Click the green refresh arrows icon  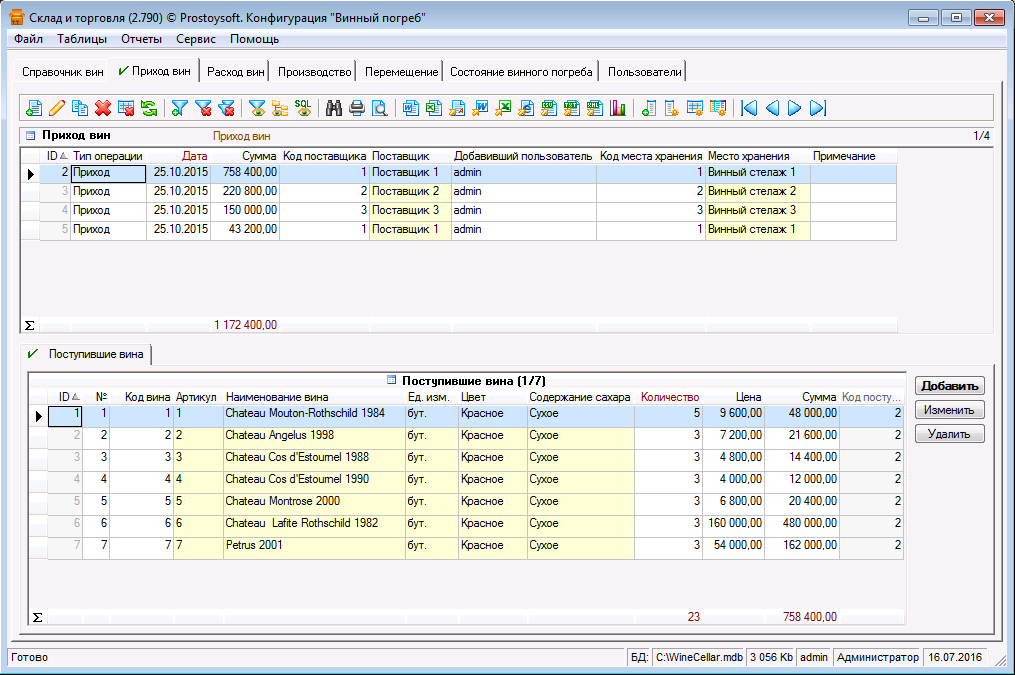coord(148,108)
